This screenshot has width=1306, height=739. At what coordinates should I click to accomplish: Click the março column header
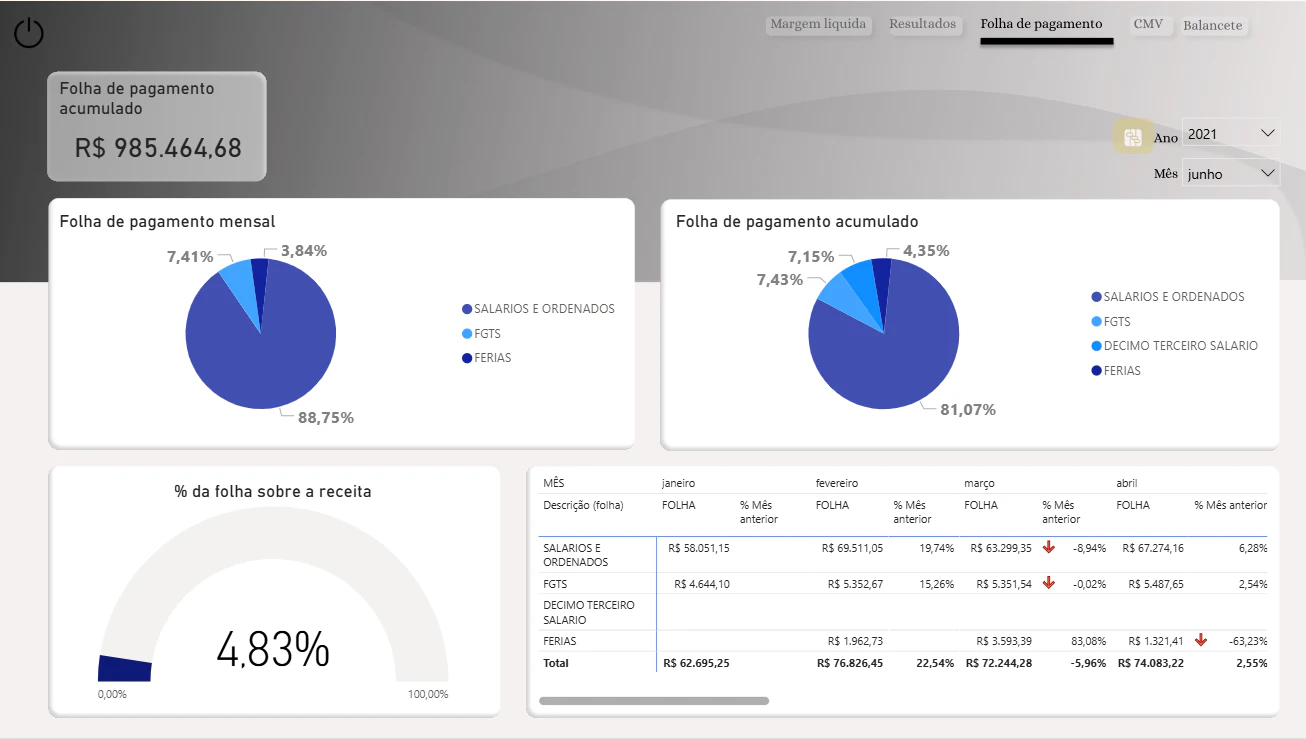[x=979, y=483]
